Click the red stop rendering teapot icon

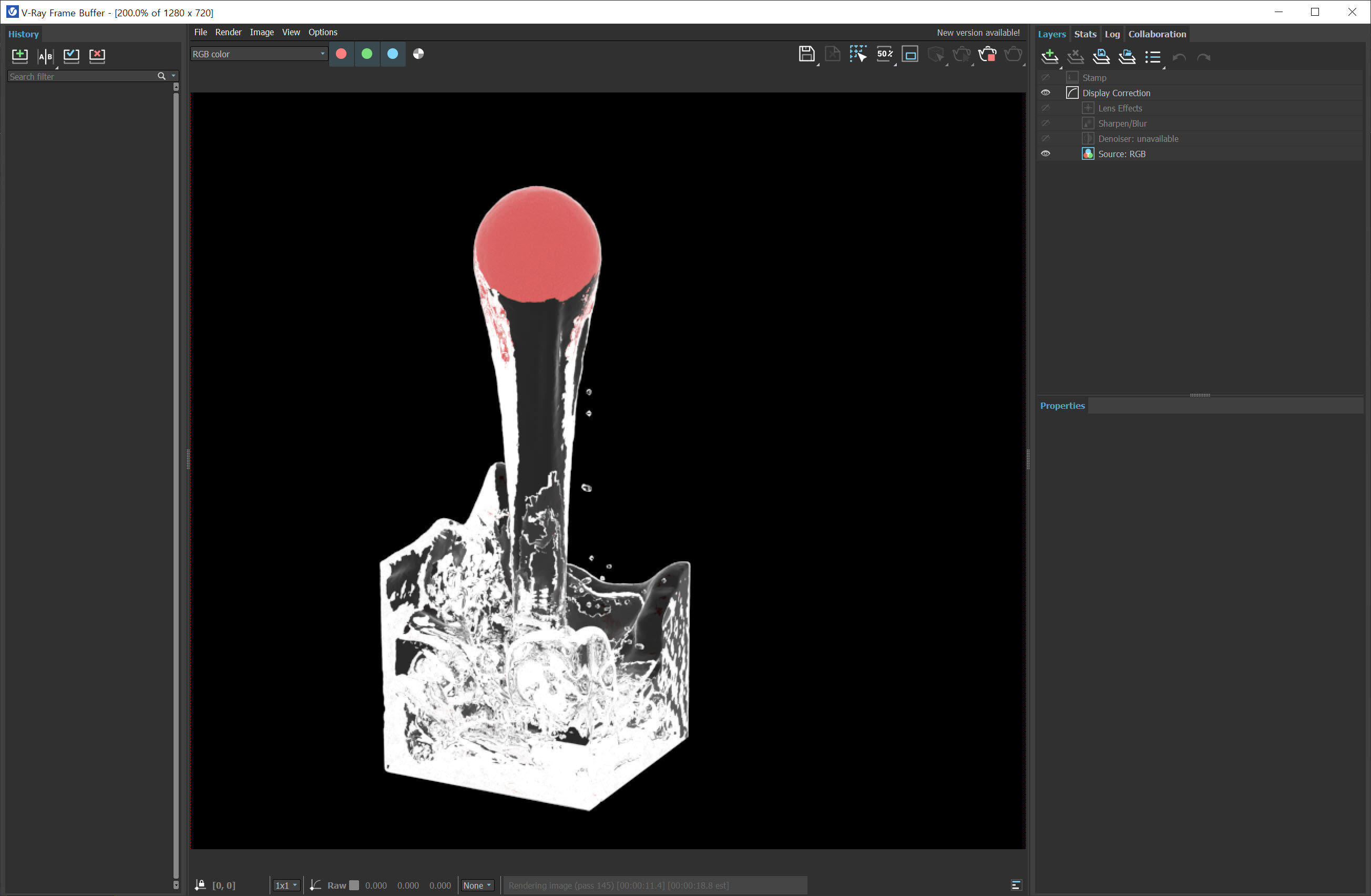987,54
